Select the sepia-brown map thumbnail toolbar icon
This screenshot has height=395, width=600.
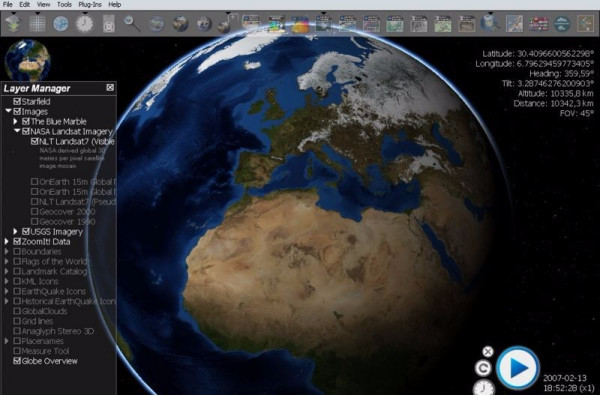pos(466,24)
